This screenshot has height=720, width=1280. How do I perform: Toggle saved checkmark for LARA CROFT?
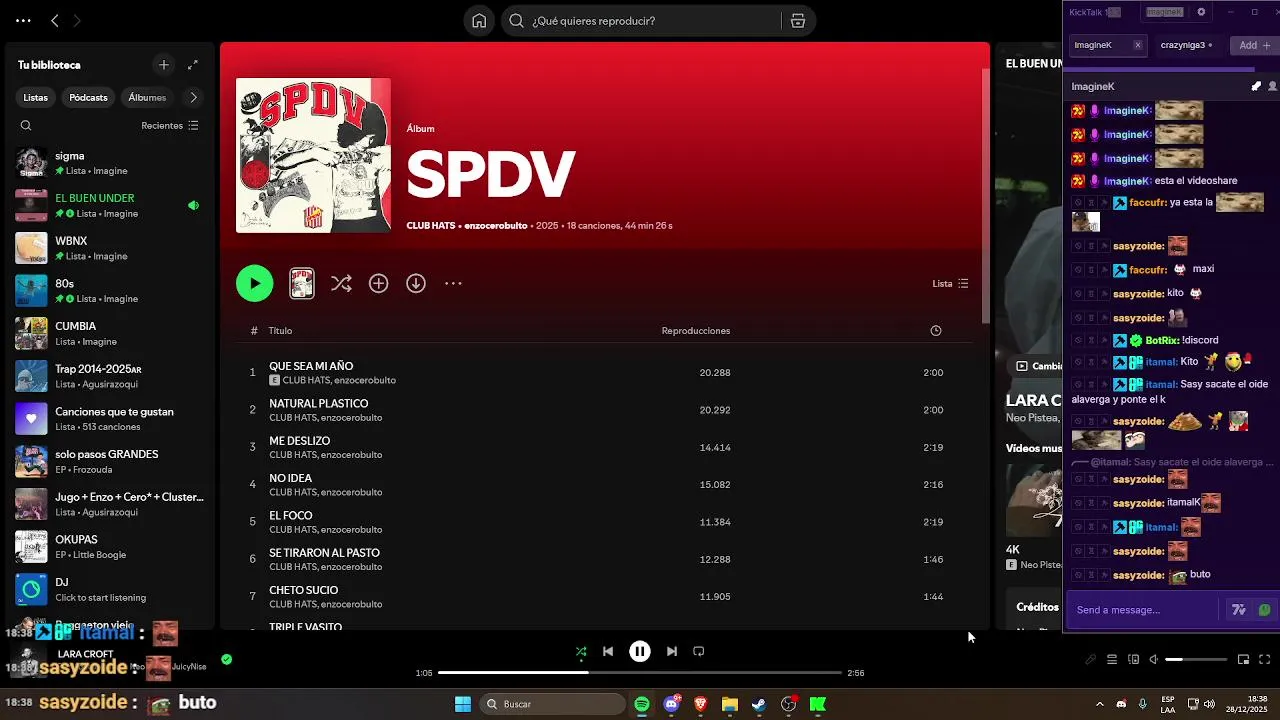coord(227,659)
